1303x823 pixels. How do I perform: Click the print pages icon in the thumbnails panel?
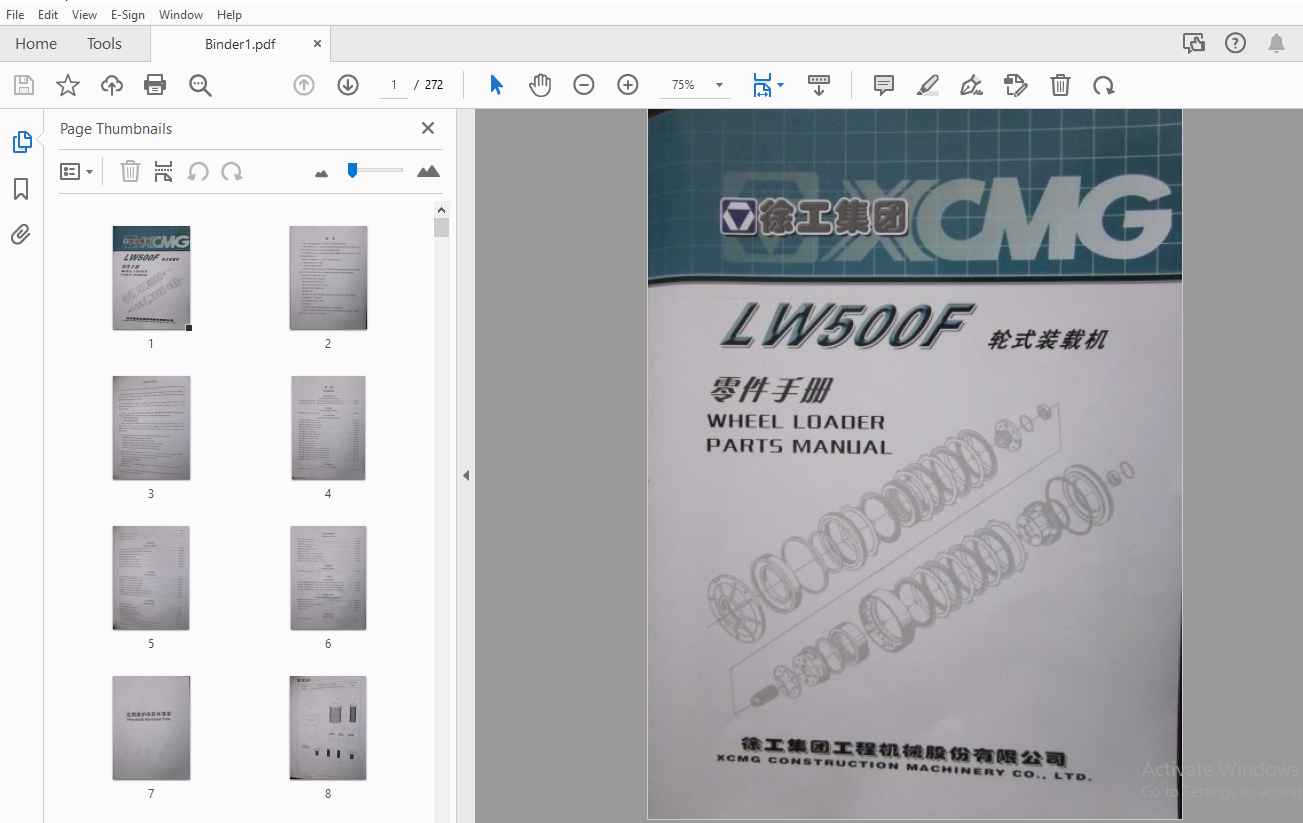pyautogui.click(x=164, y=171)
